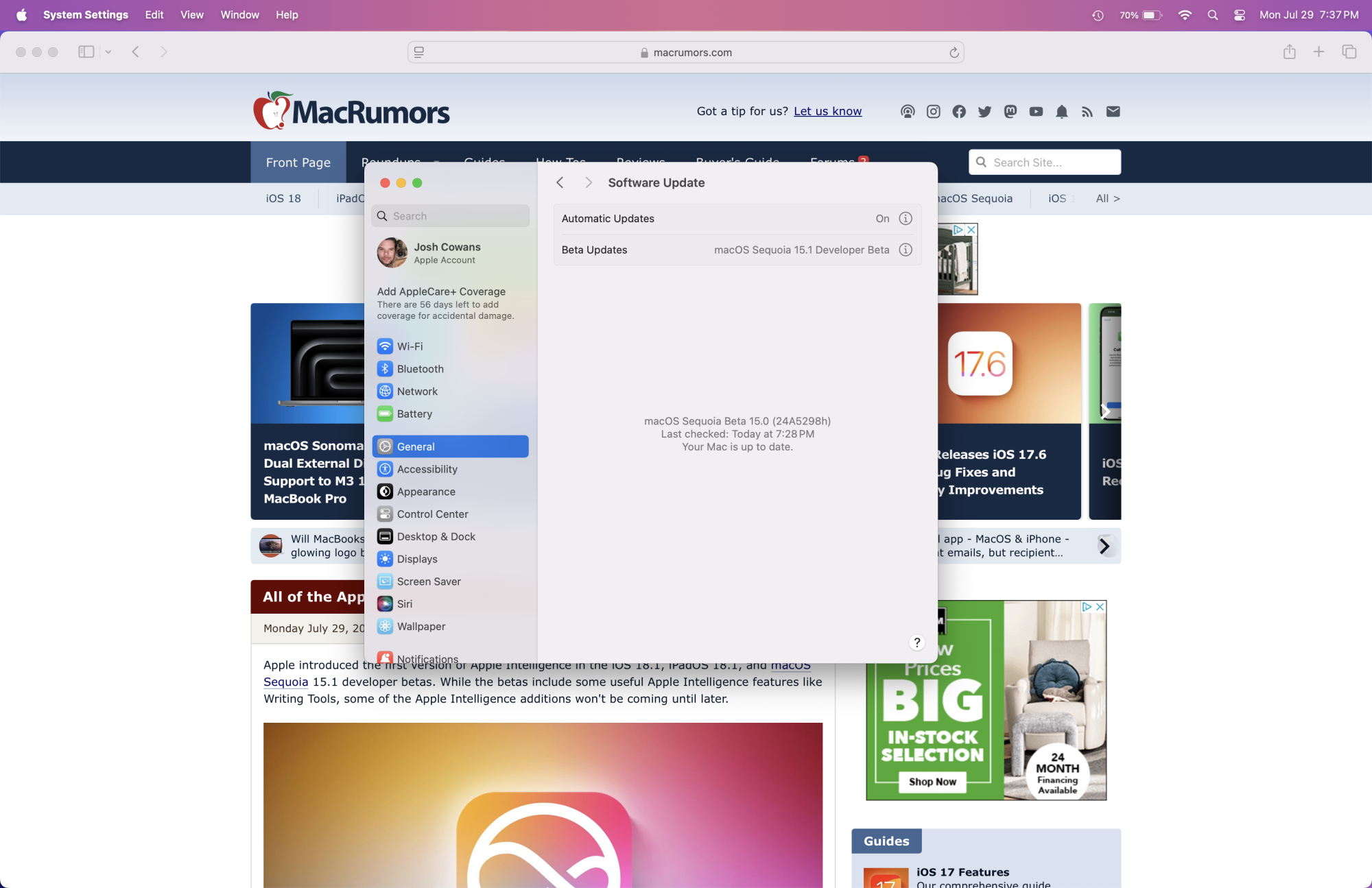This screenshot has width=1372, height=888.
Task: Open Battery settings
Action: click(414, 414)
